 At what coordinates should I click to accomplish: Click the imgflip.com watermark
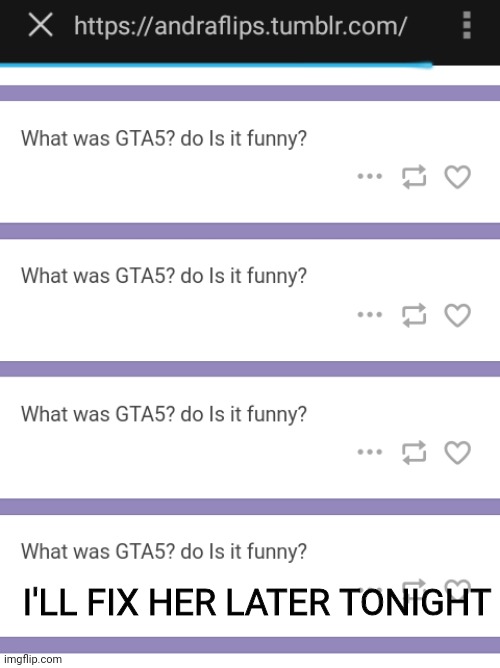[x=33, y=659]
